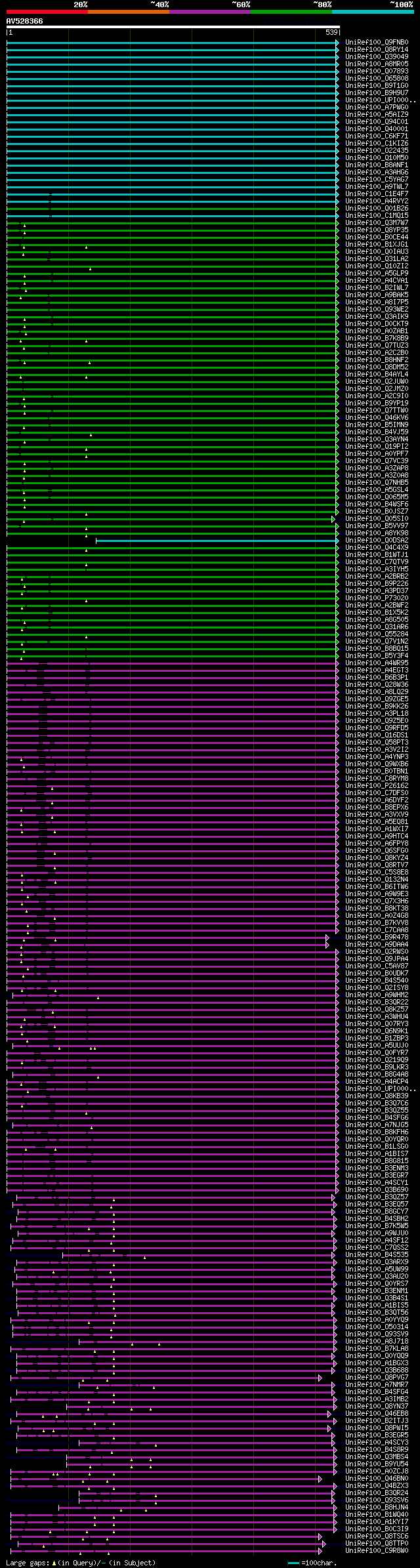Open hit UniRef100_Q8RY14
420x1568 pixels.
[377, 50]
